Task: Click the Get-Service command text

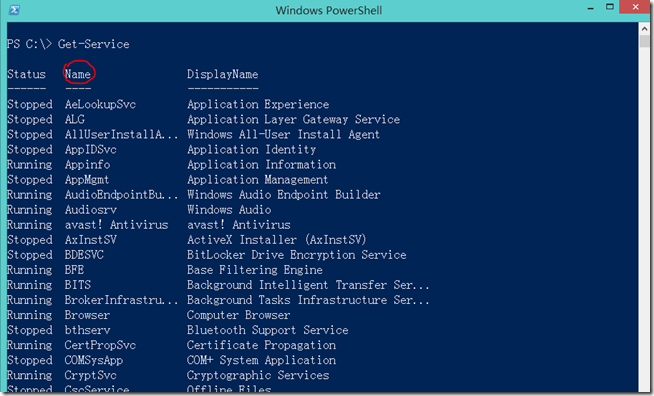Action: pyautogui.click(x=93, y=44)
